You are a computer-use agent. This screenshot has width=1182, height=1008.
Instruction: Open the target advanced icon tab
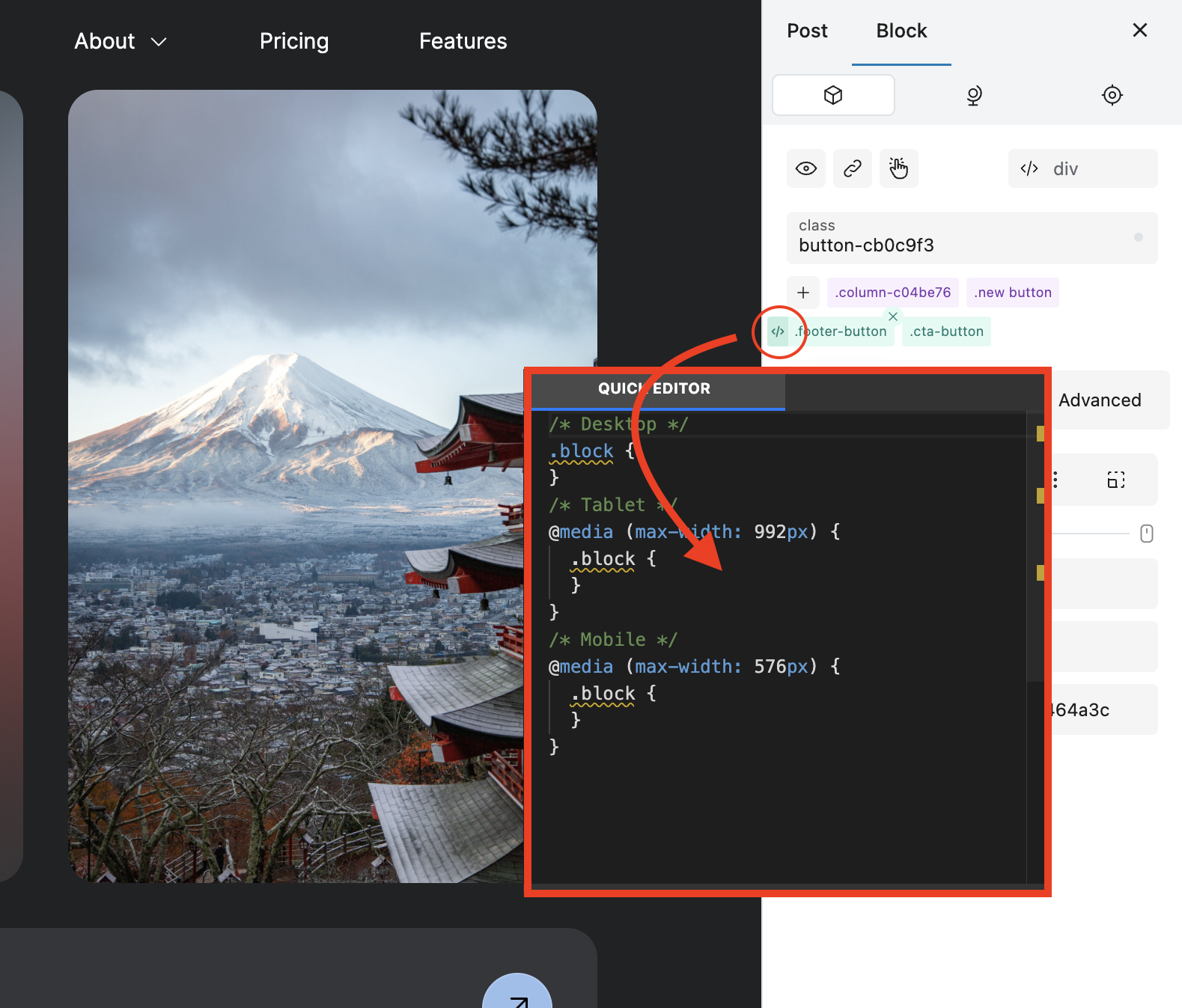pyautogui.click(x=1112, y=95)
